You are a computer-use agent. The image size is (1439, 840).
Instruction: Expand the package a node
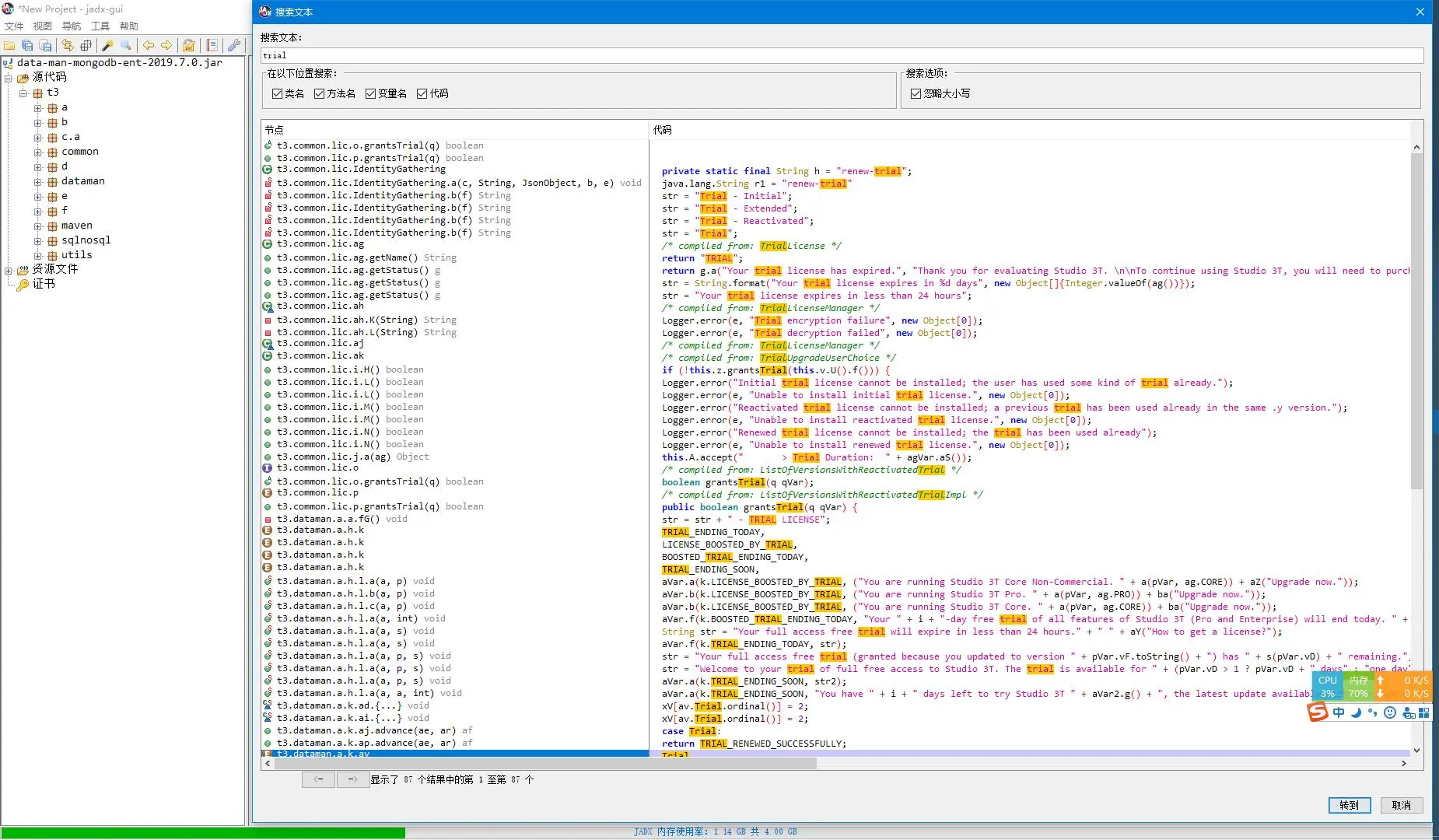[37, 108]
